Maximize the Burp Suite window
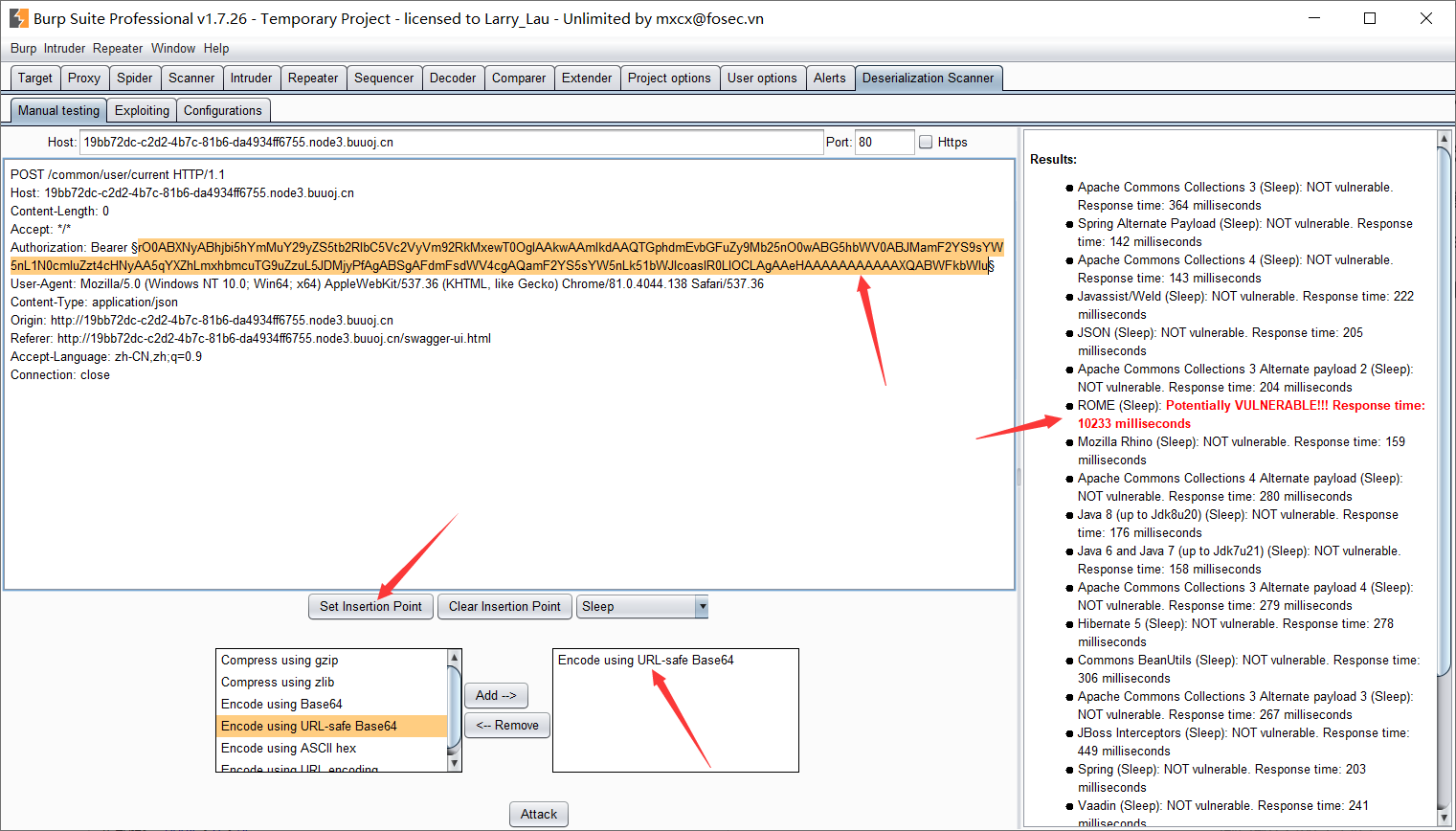 (x=1370, y=18)
